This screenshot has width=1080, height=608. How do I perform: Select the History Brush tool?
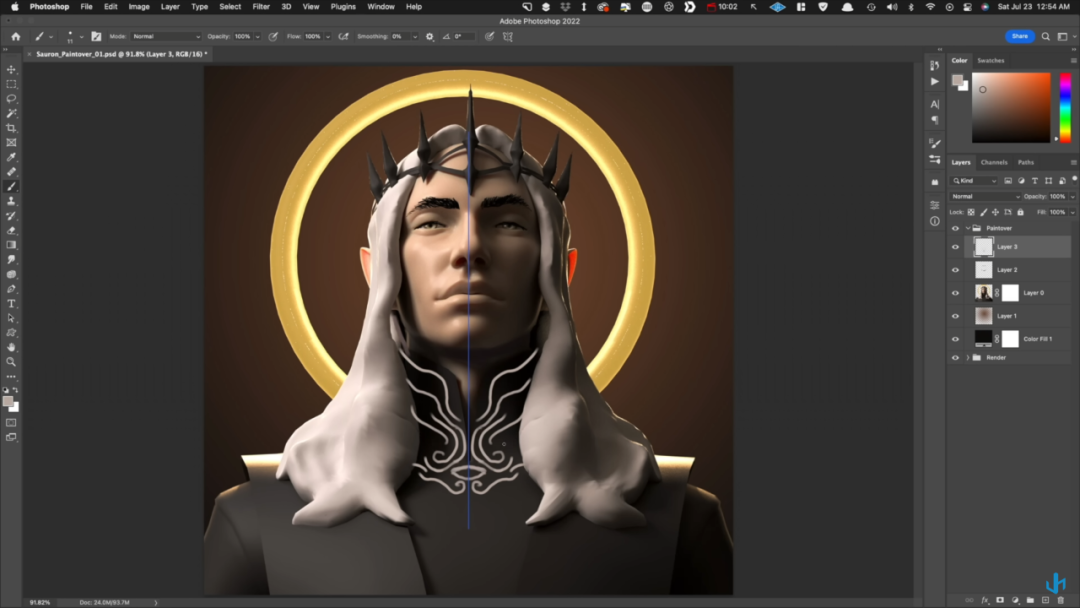(11, 216)
